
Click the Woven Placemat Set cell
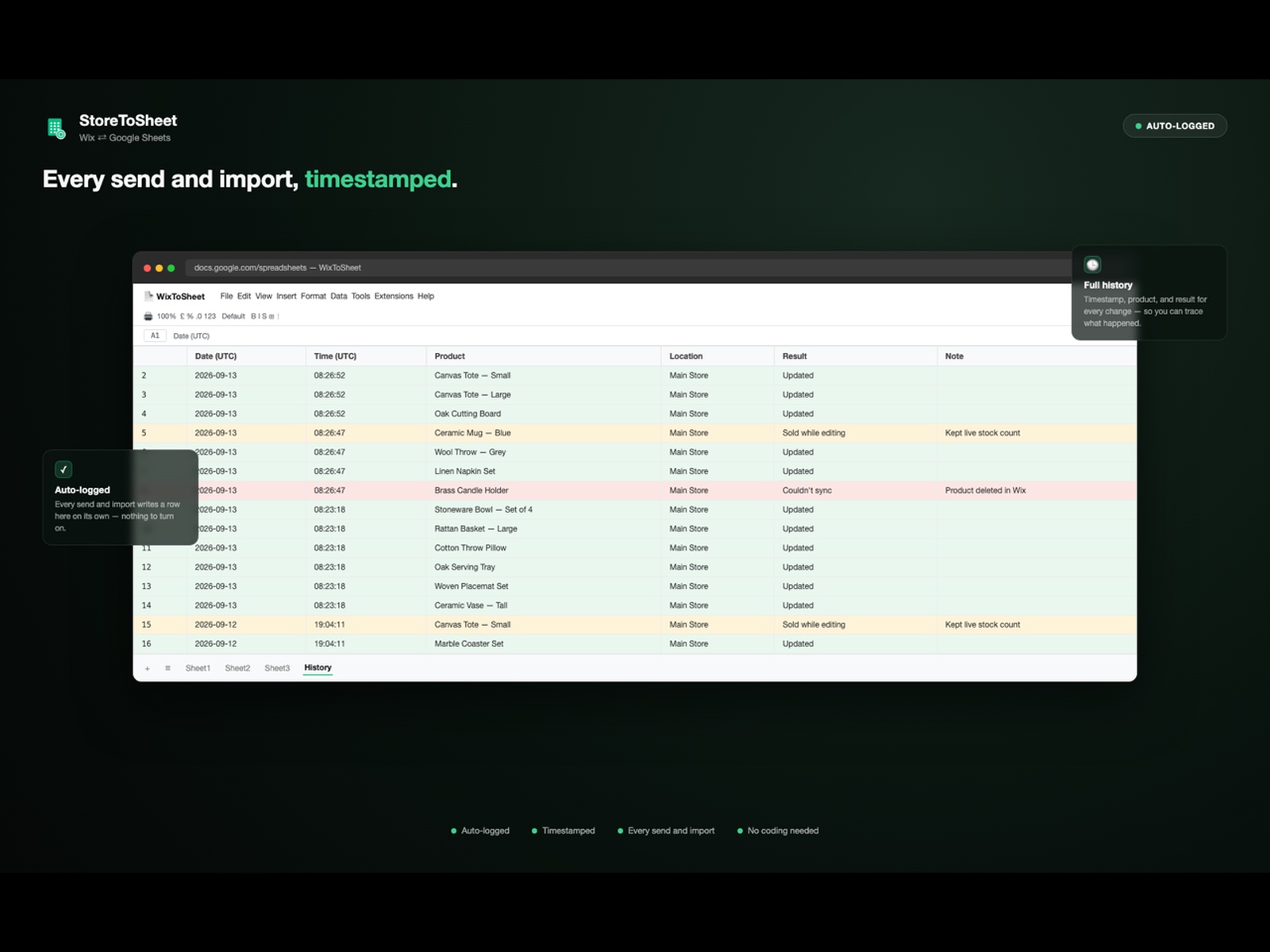pyautogui.click(x=544, y=586)
